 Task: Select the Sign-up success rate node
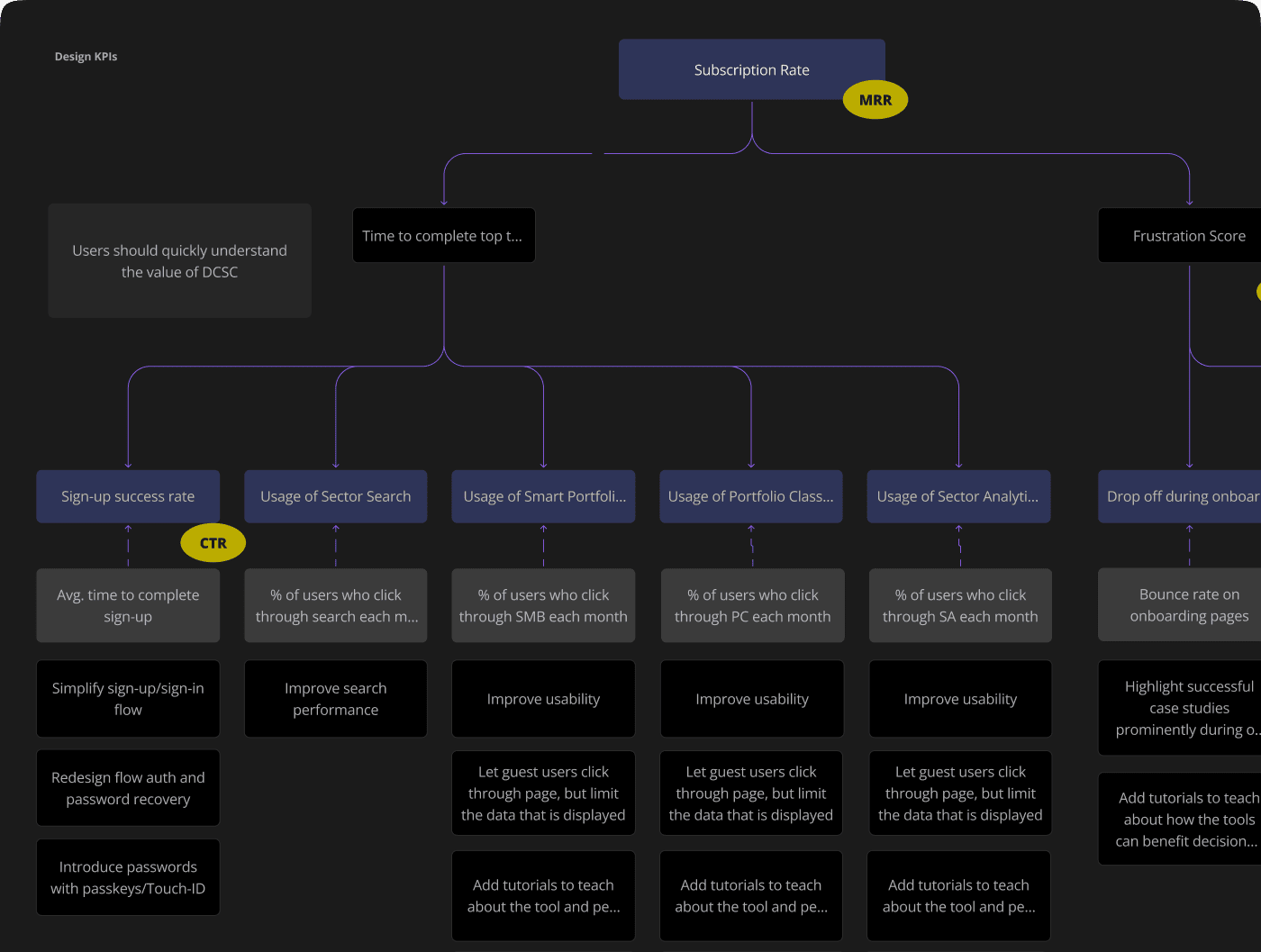[x=128, y=496]
